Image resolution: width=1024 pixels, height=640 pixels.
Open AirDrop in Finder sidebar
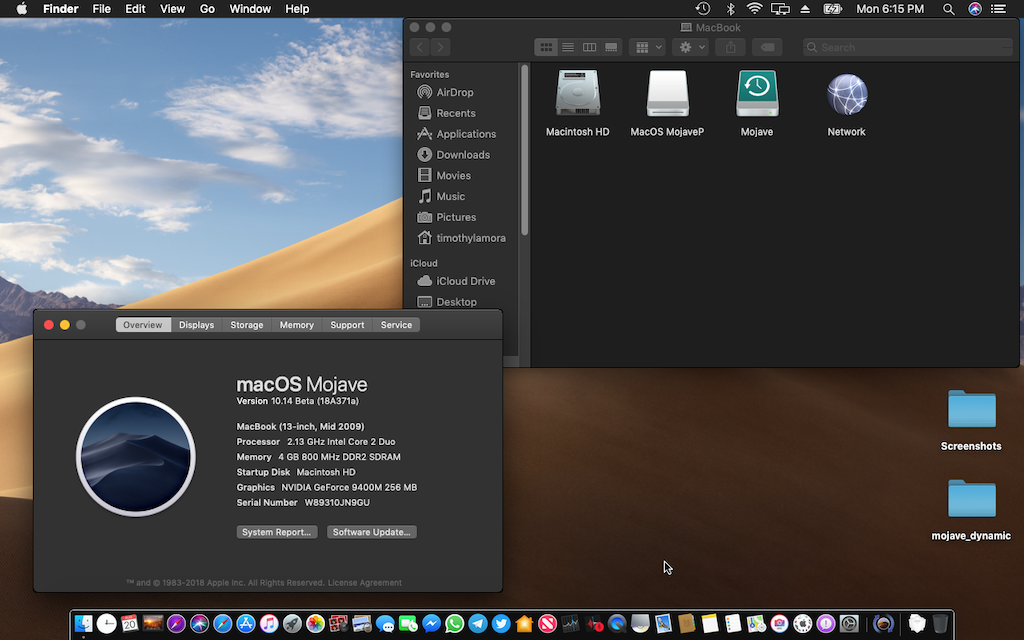[455, 92]
